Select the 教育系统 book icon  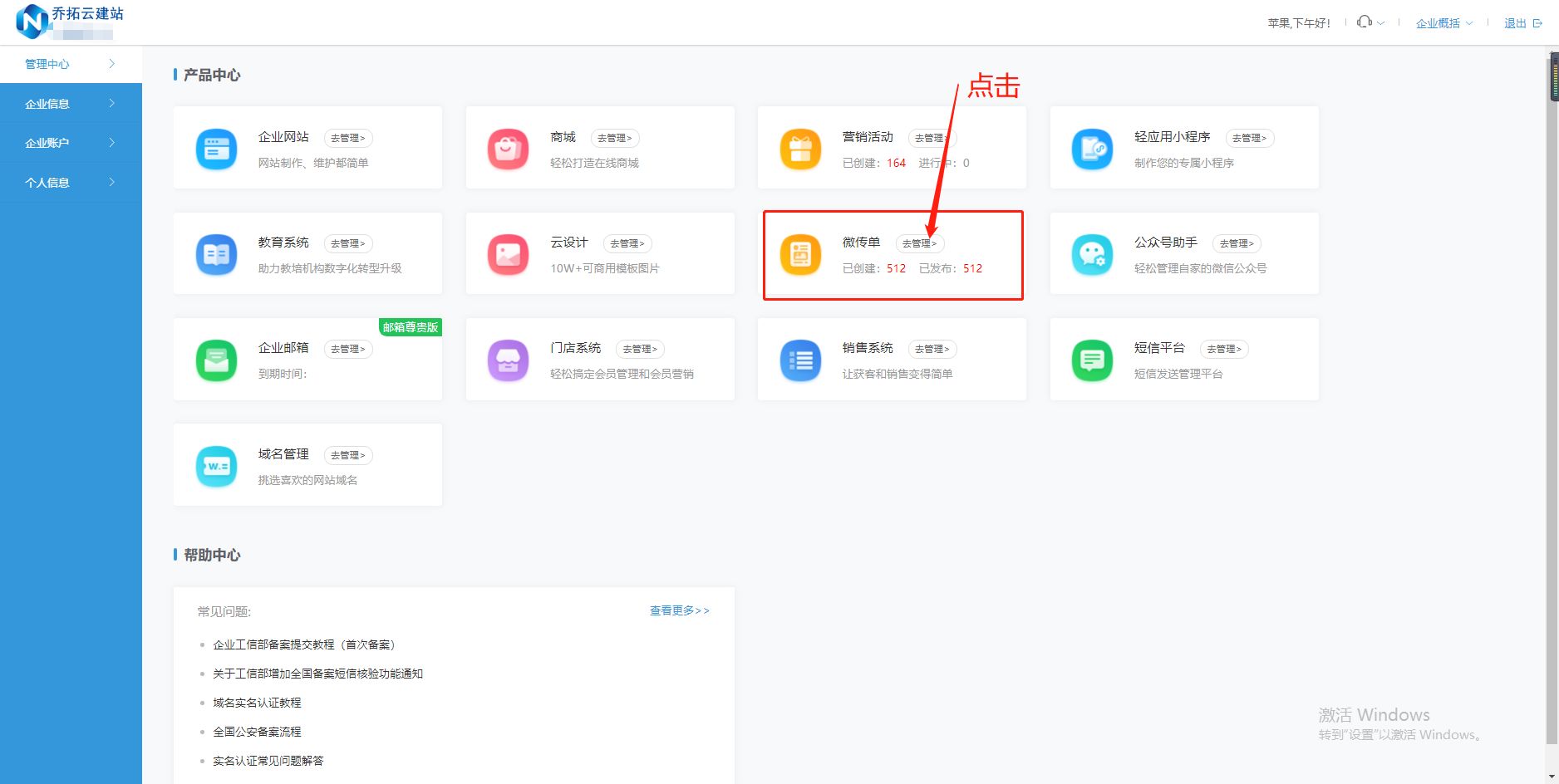(215, 254)
